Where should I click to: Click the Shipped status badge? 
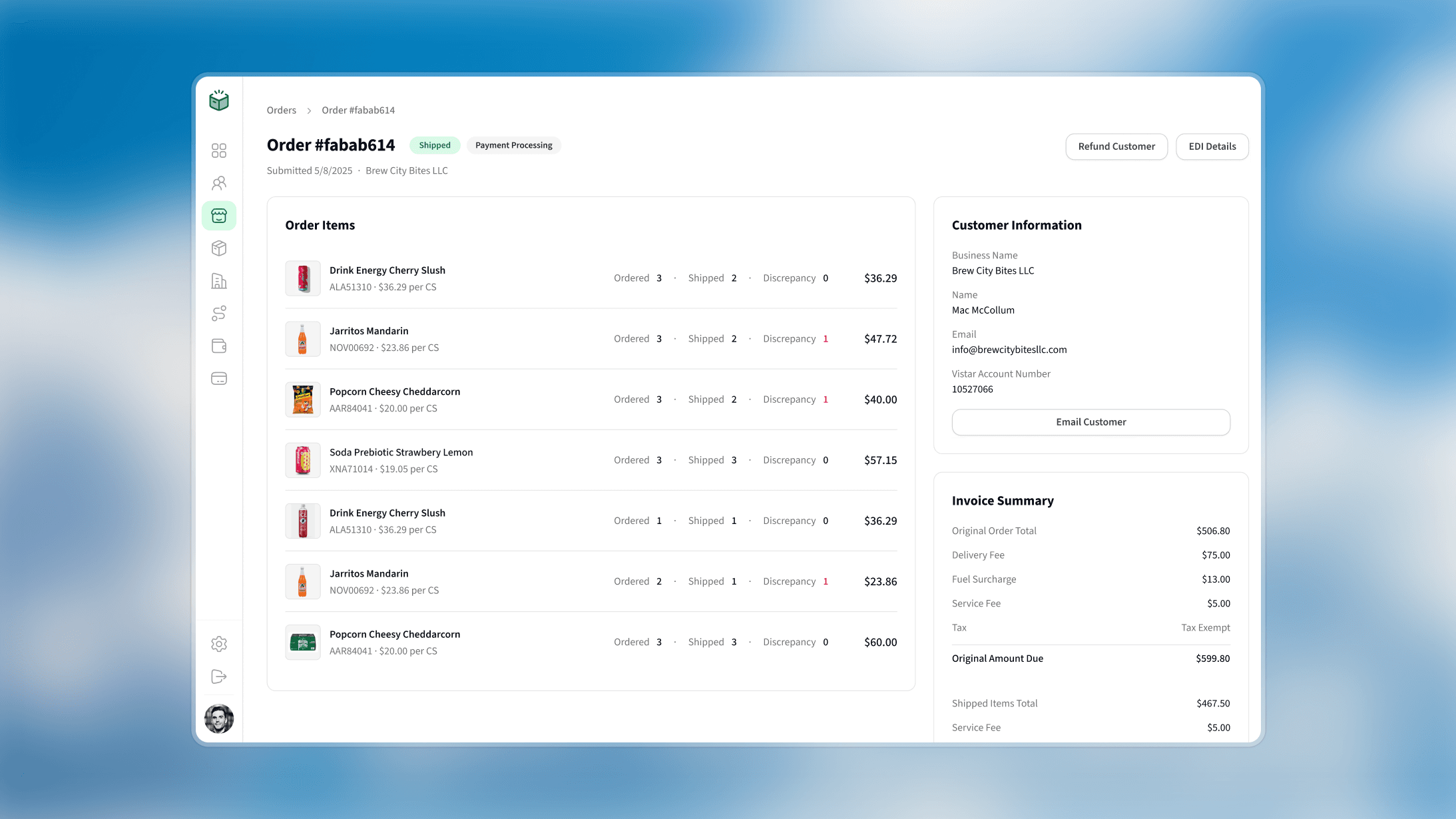pos(435,144)
